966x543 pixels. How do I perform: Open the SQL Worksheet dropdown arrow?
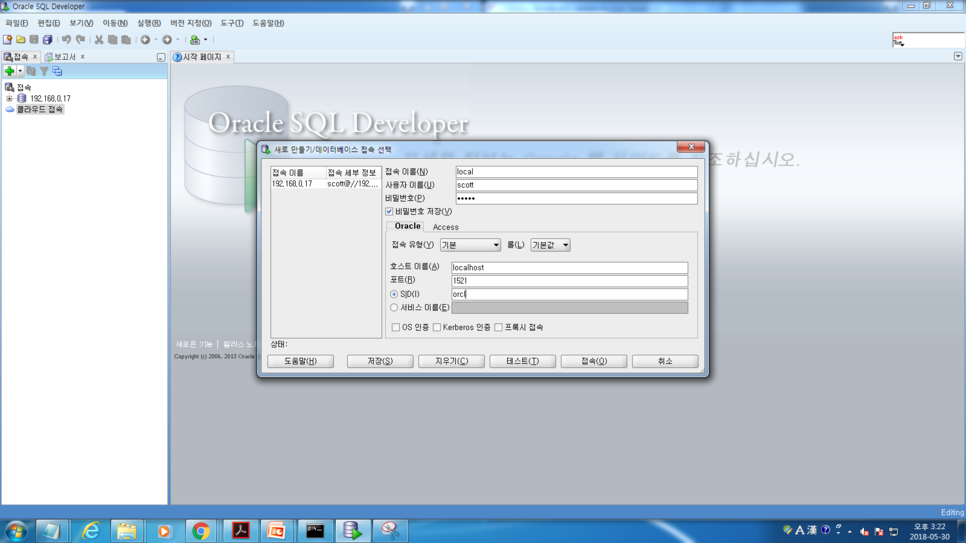click(x=206, y=39)
